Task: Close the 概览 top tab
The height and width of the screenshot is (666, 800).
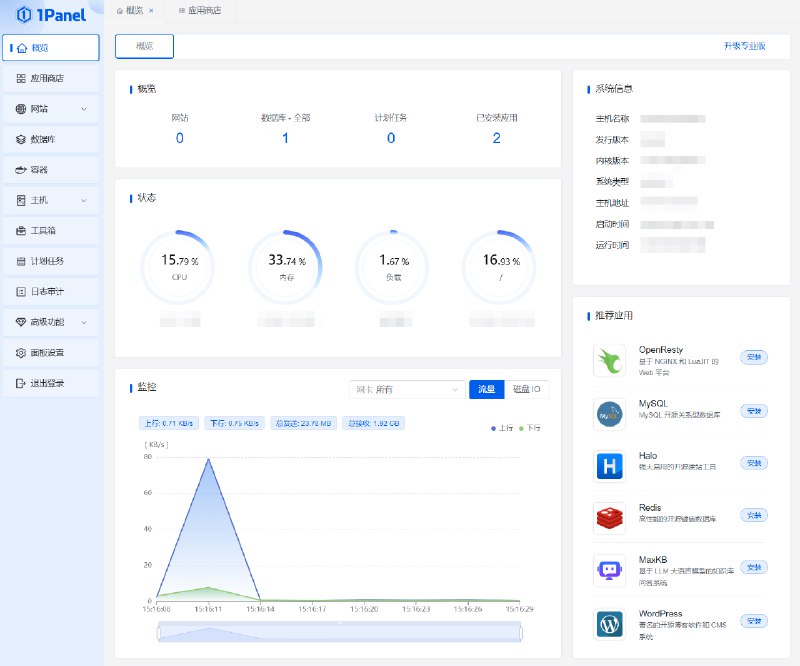Action: [151, 11]
